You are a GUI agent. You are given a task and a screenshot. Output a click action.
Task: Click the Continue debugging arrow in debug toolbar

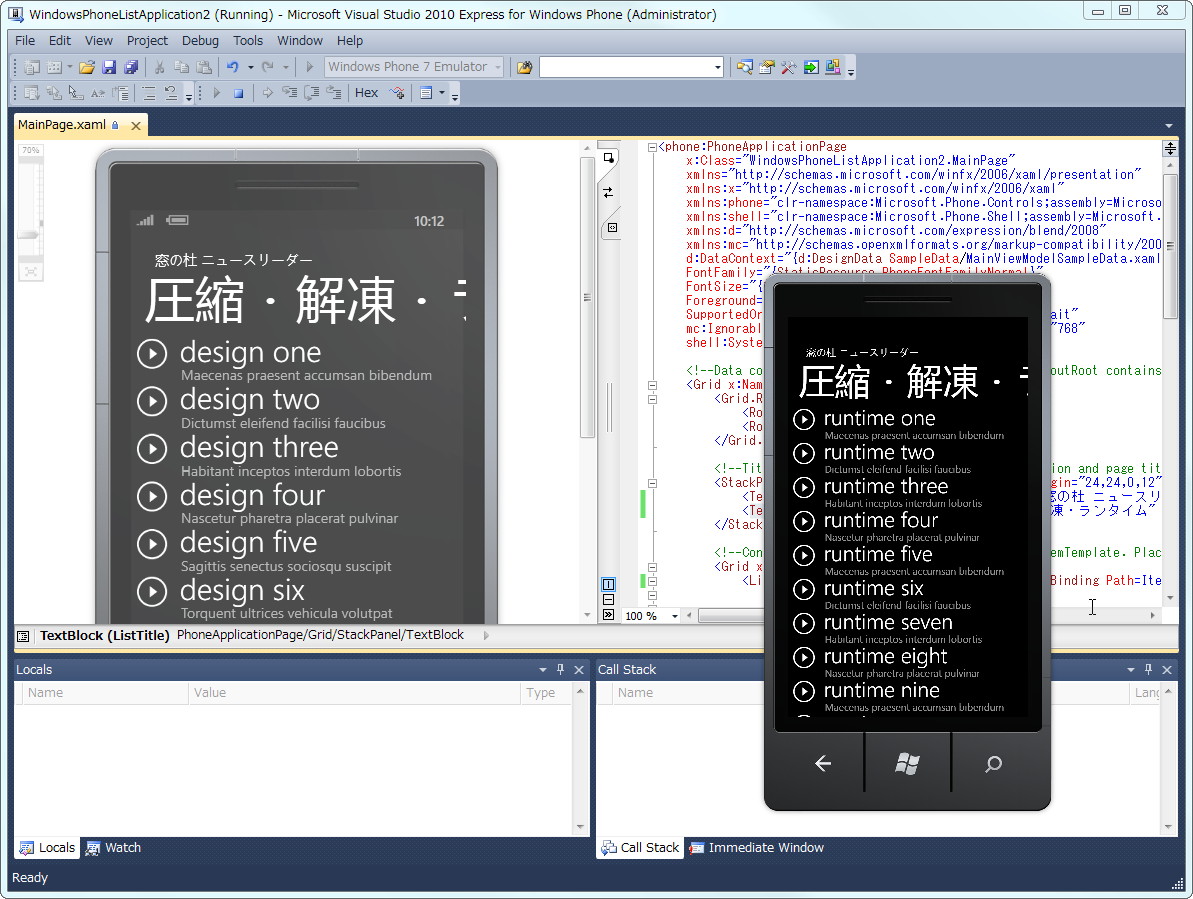pyautogui.click(x=216, y=93)
